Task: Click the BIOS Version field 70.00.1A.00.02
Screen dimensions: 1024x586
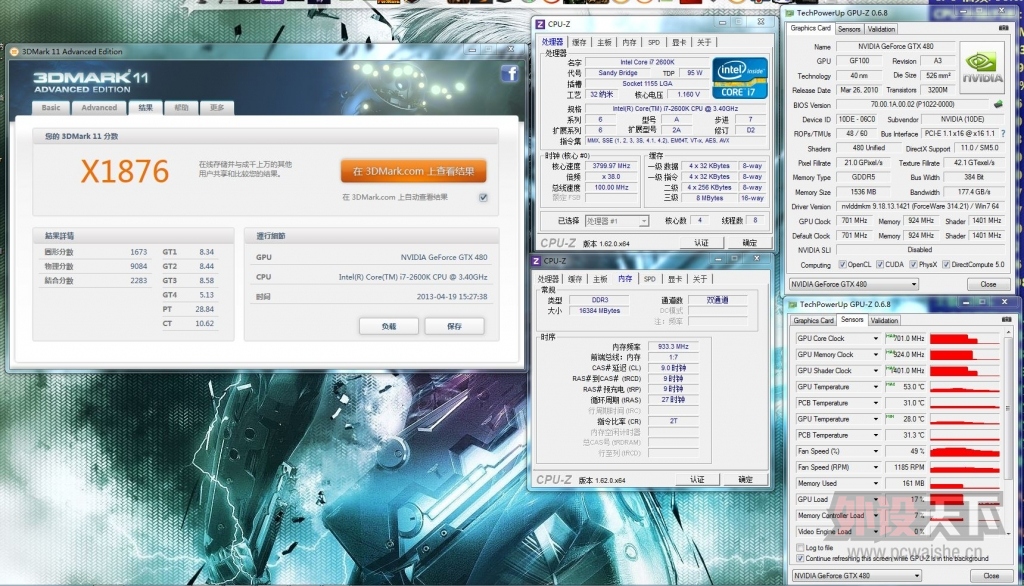Action: click(912, 105)
